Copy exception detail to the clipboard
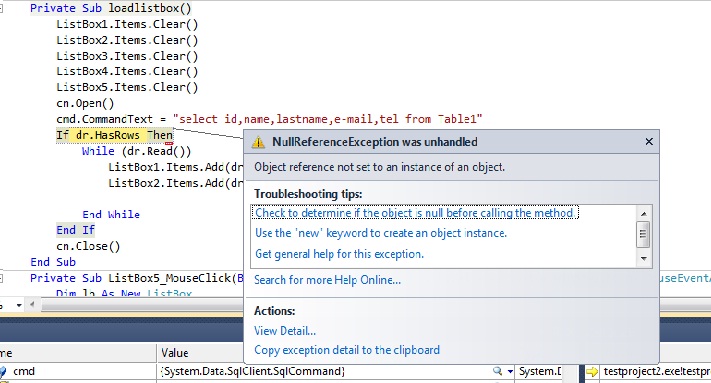The width and height of the screenshot is (711, 383). (347, 350)
